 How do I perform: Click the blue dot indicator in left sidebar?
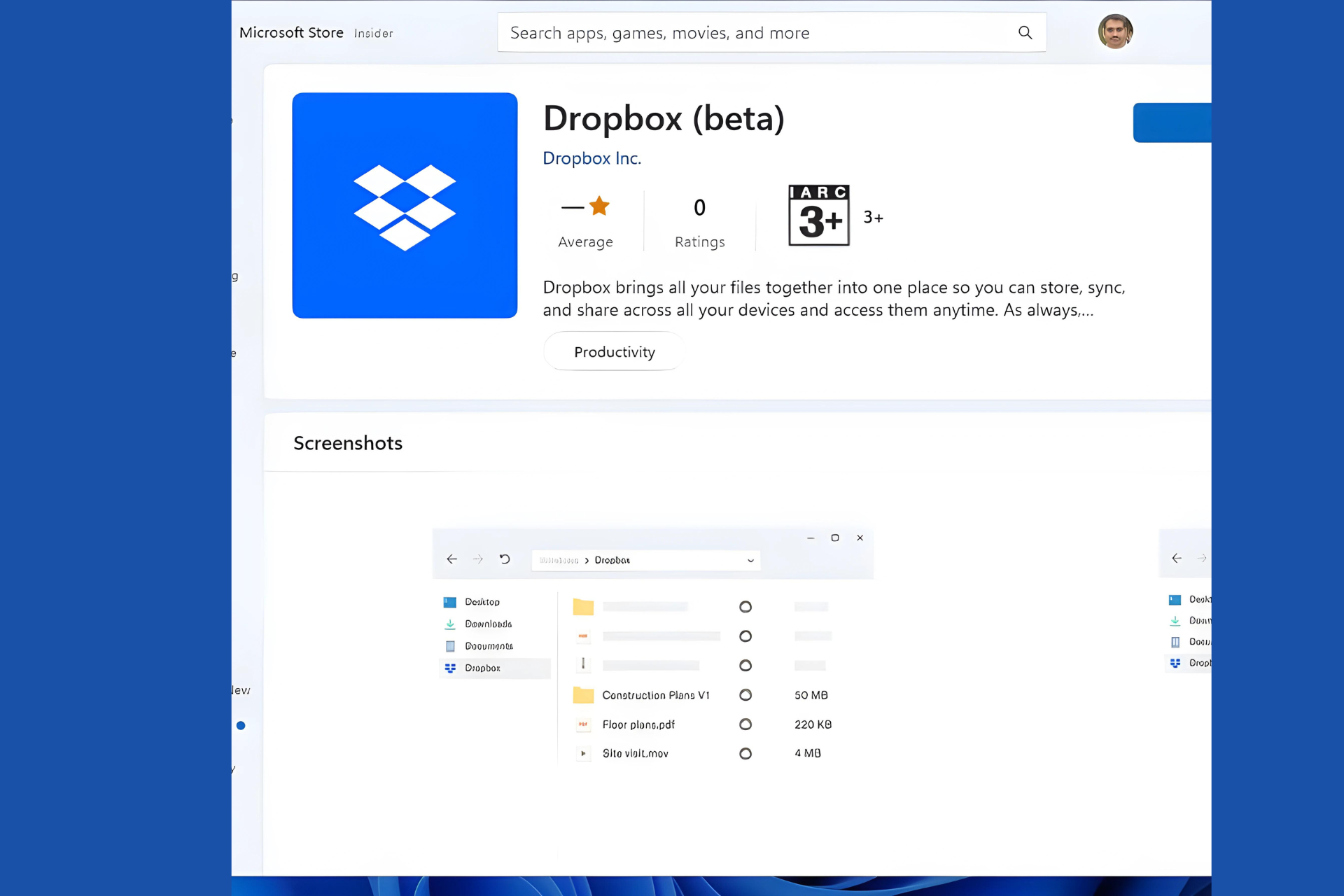pos(241,725)
